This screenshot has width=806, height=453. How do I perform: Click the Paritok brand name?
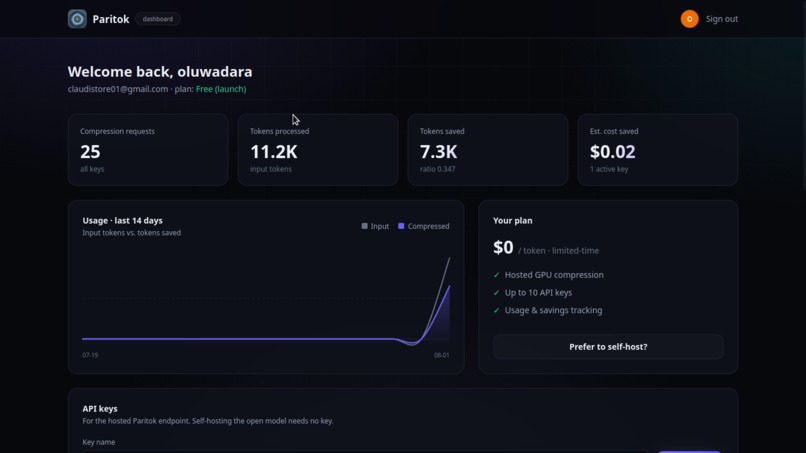[111, 19]
